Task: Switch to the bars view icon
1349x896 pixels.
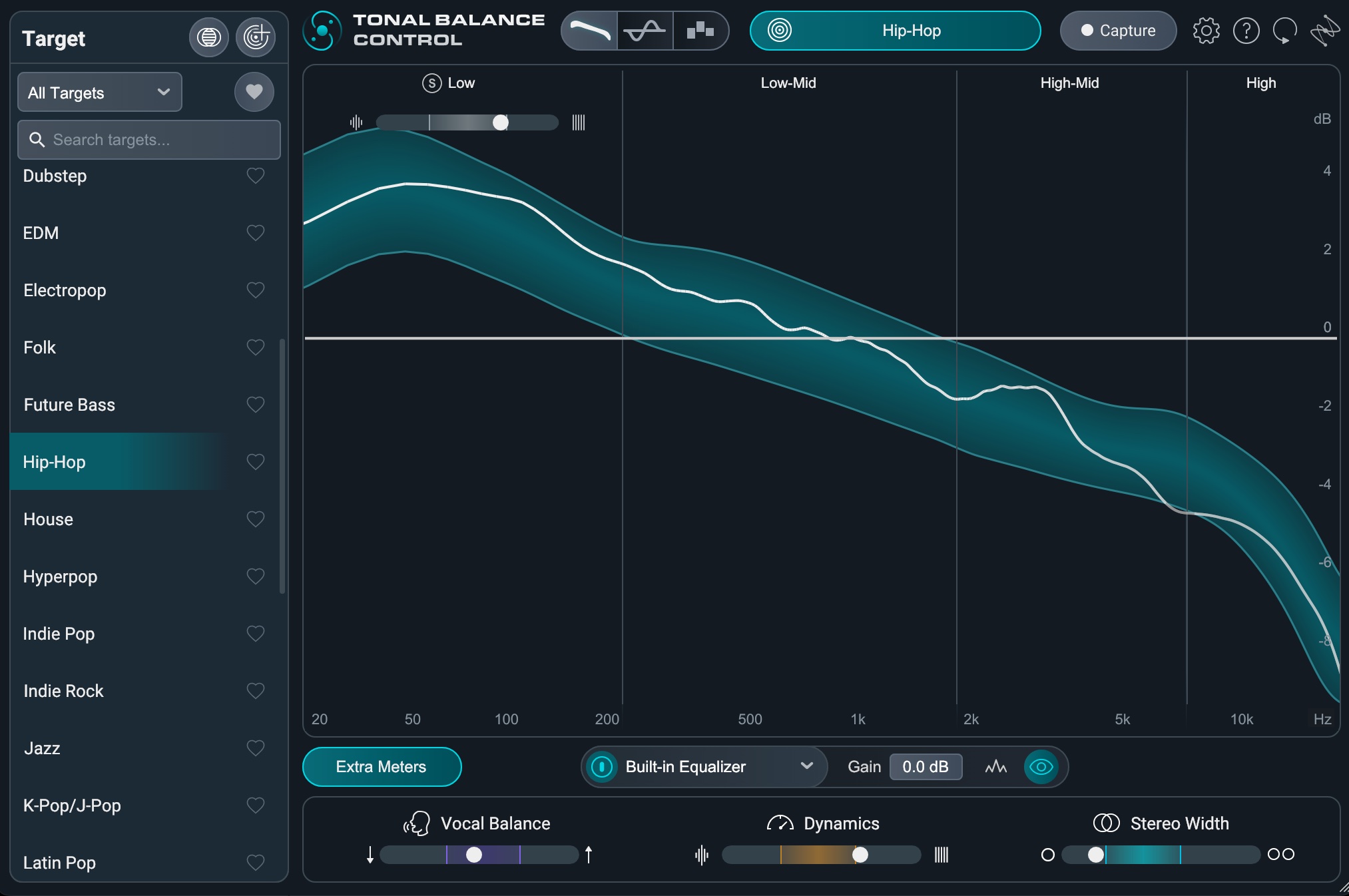Action: click(x=700, y=31)
